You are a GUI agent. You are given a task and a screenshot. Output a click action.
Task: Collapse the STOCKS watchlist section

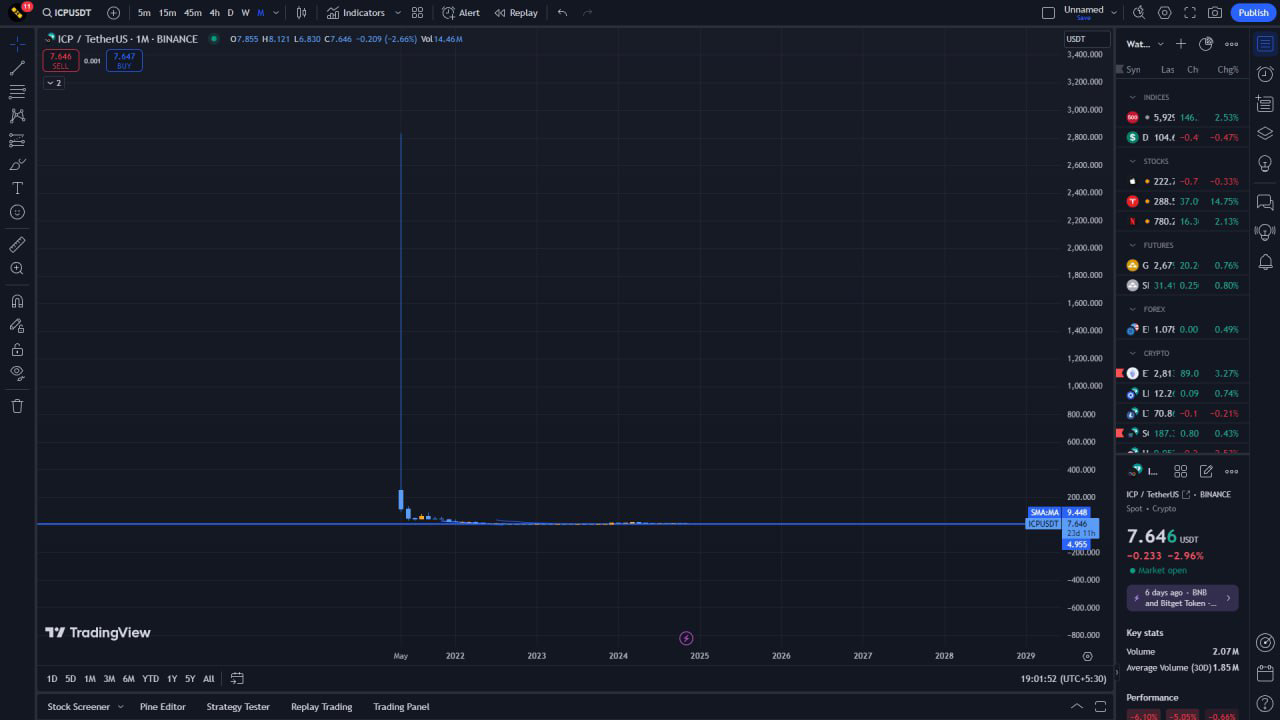coord(1132,161)
